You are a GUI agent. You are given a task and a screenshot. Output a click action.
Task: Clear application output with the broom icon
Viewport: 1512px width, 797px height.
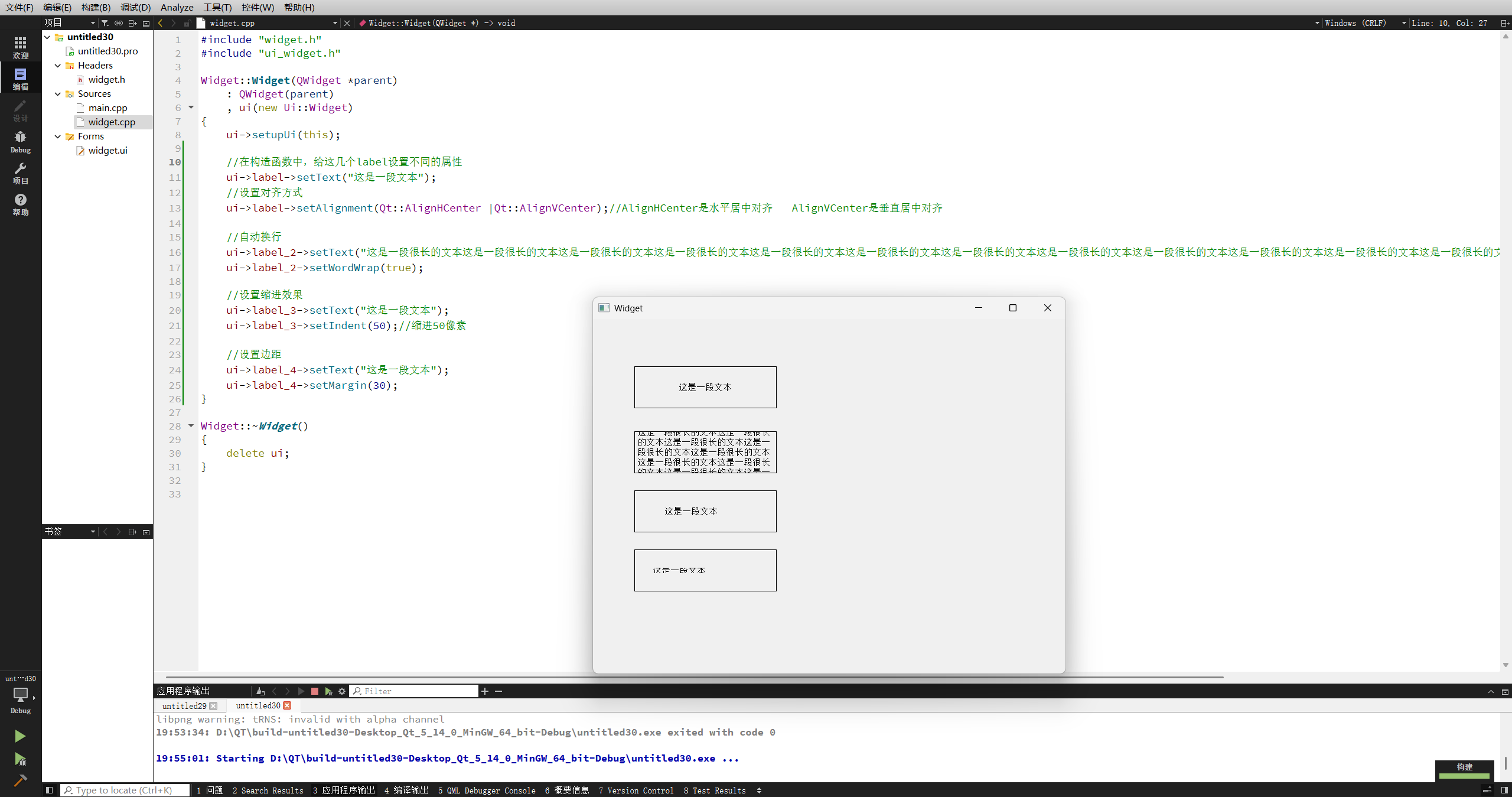tap(260, 691)
